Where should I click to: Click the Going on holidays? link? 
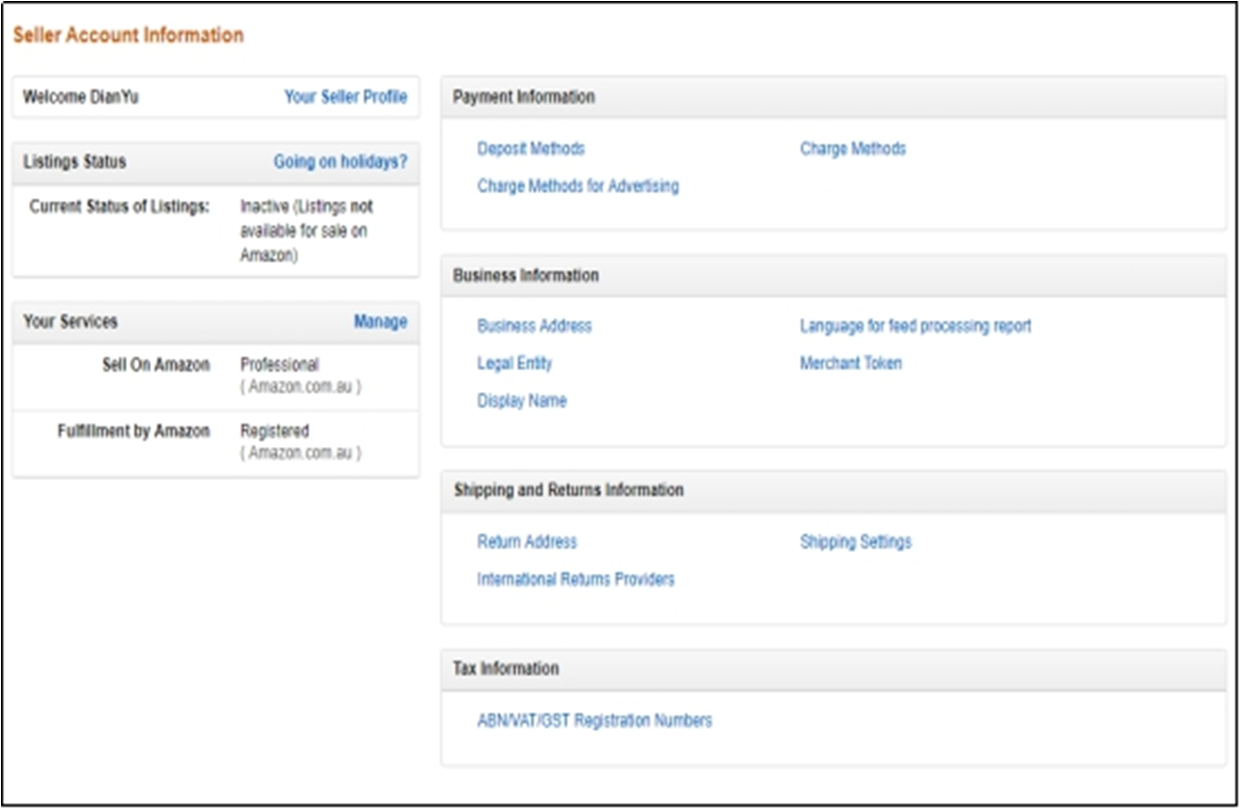point(340,162)
